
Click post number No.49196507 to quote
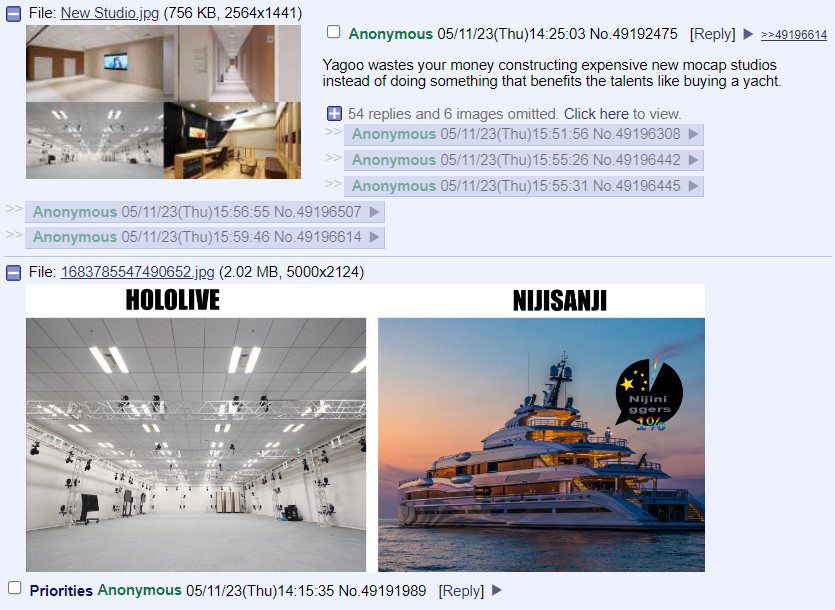tap(317, 212)
